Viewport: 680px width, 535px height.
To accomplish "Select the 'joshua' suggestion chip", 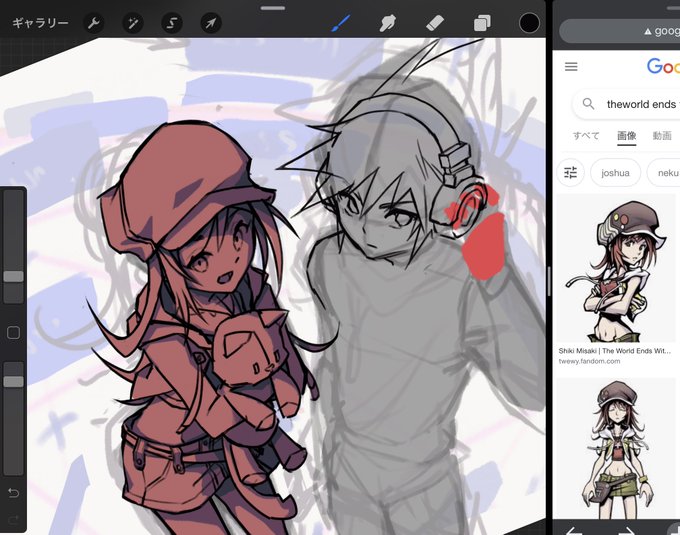I will (615, 173).
